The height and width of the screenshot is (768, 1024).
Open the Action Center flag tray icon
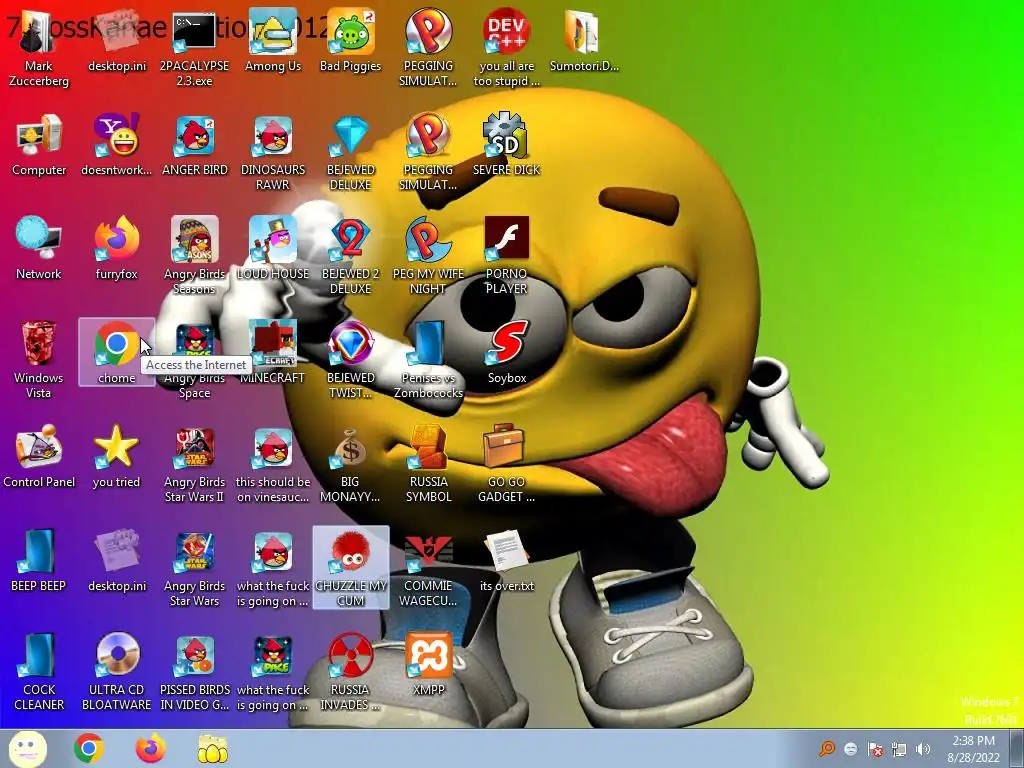pyautogui.click(x=875, y=749)
